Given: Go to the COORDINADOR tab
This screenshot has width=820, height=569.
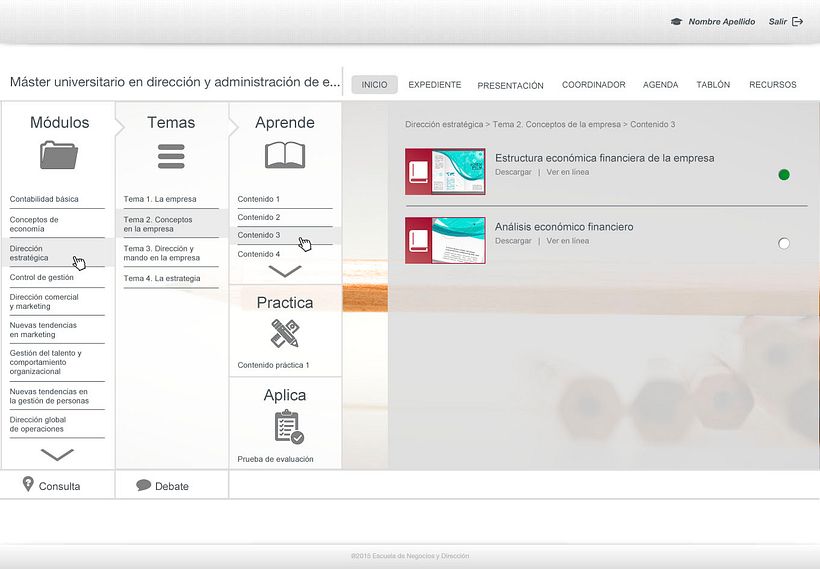Looking at the screenshot, I should [594, 84].
